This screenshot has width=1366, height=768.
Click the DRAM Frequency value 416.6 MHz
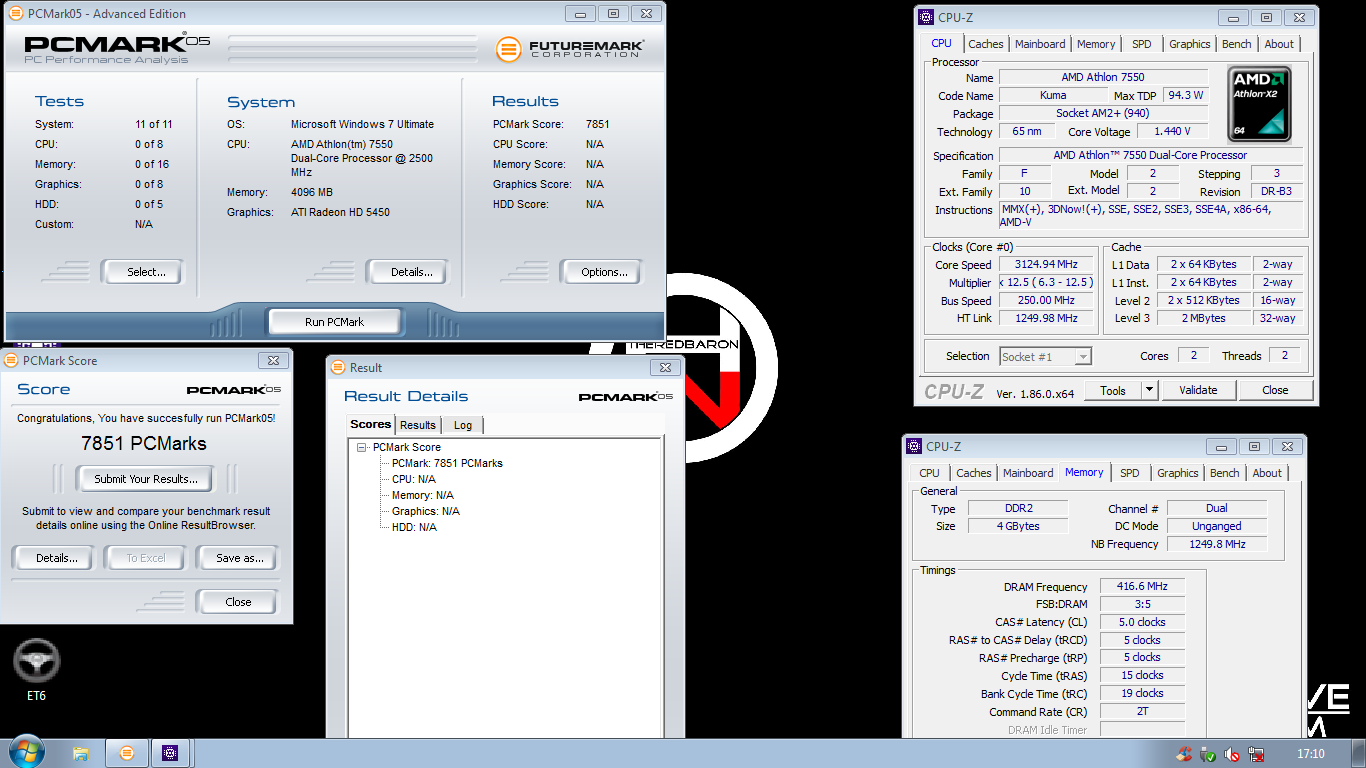coord(1143,587)
